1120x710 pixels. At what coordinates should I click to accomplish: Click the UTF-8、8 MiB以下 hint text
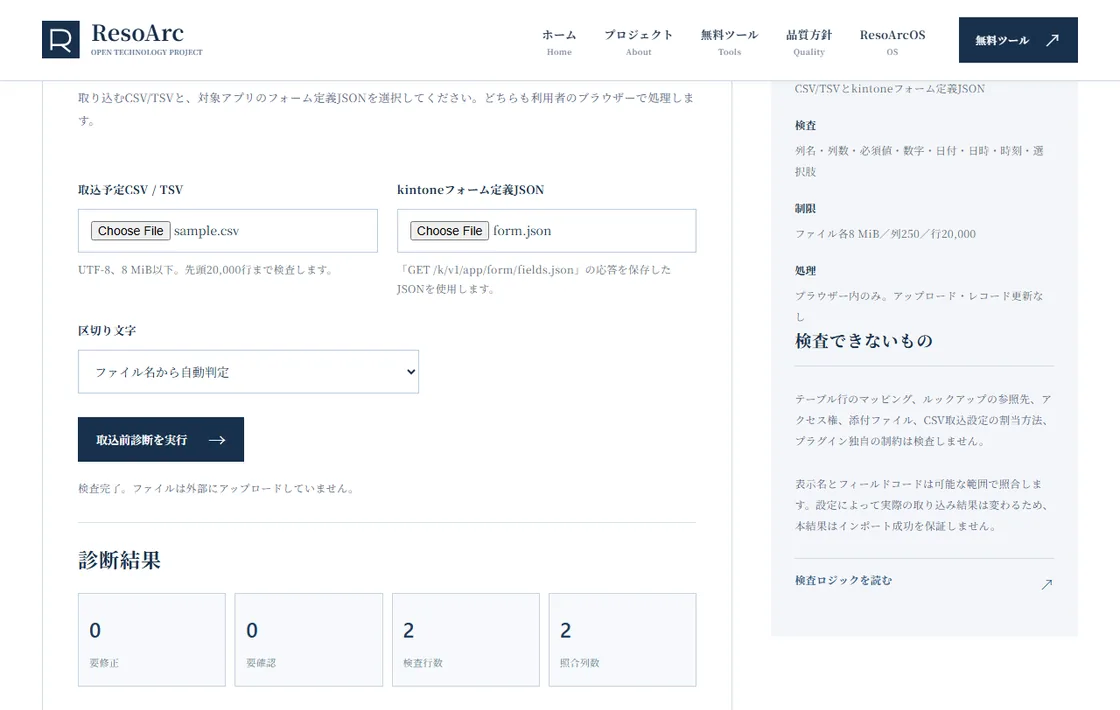206,270
